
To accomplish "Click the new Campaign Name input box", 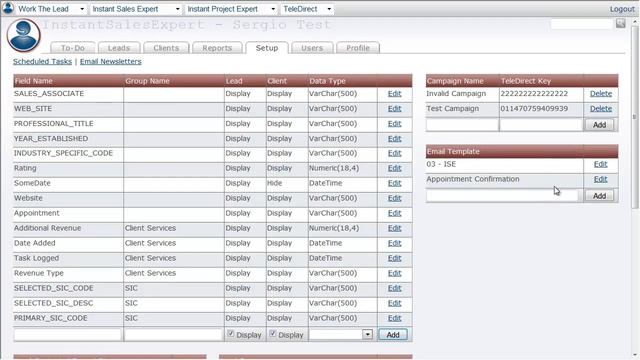I will pyautogui.click(x=462, y=125).
